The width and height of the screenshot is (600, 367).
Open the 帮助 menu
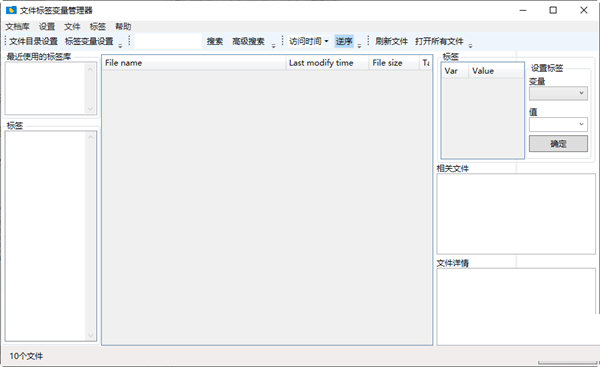click(x=123, y=26)
